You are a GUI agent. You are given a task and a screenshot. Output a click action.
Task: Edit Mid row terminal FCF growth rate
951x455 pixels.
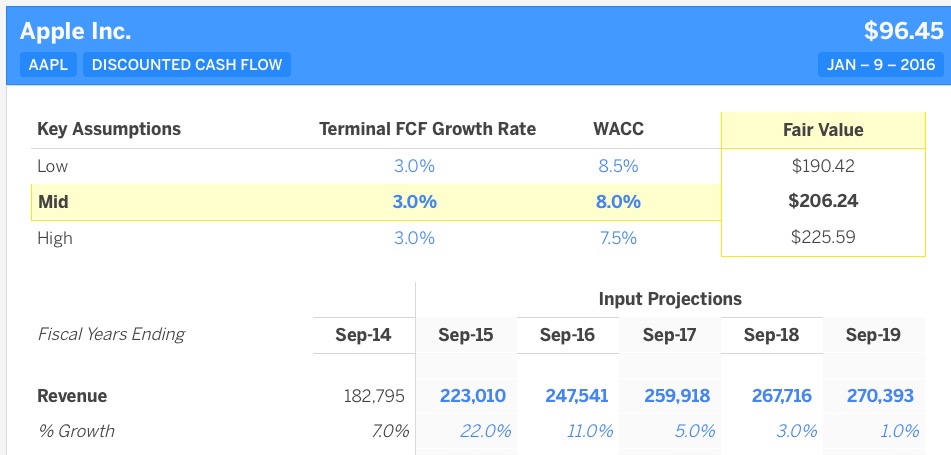[x=414, y=201]
